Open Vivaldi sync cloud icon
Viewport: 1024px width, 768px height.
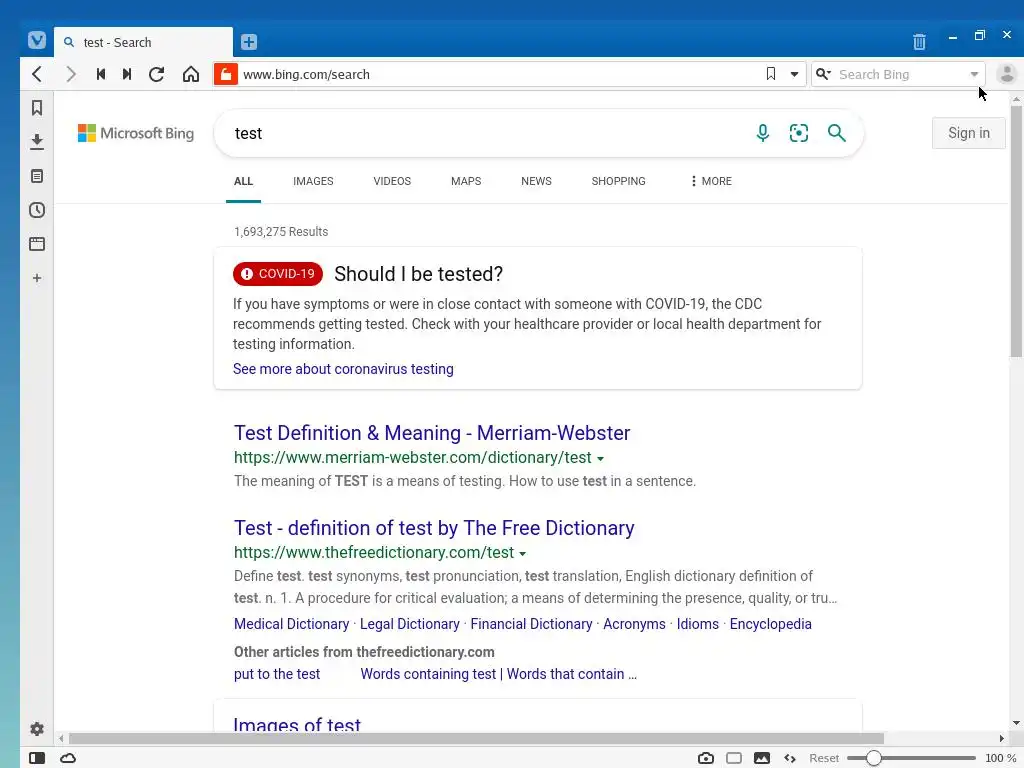click(x=68, y=758)
